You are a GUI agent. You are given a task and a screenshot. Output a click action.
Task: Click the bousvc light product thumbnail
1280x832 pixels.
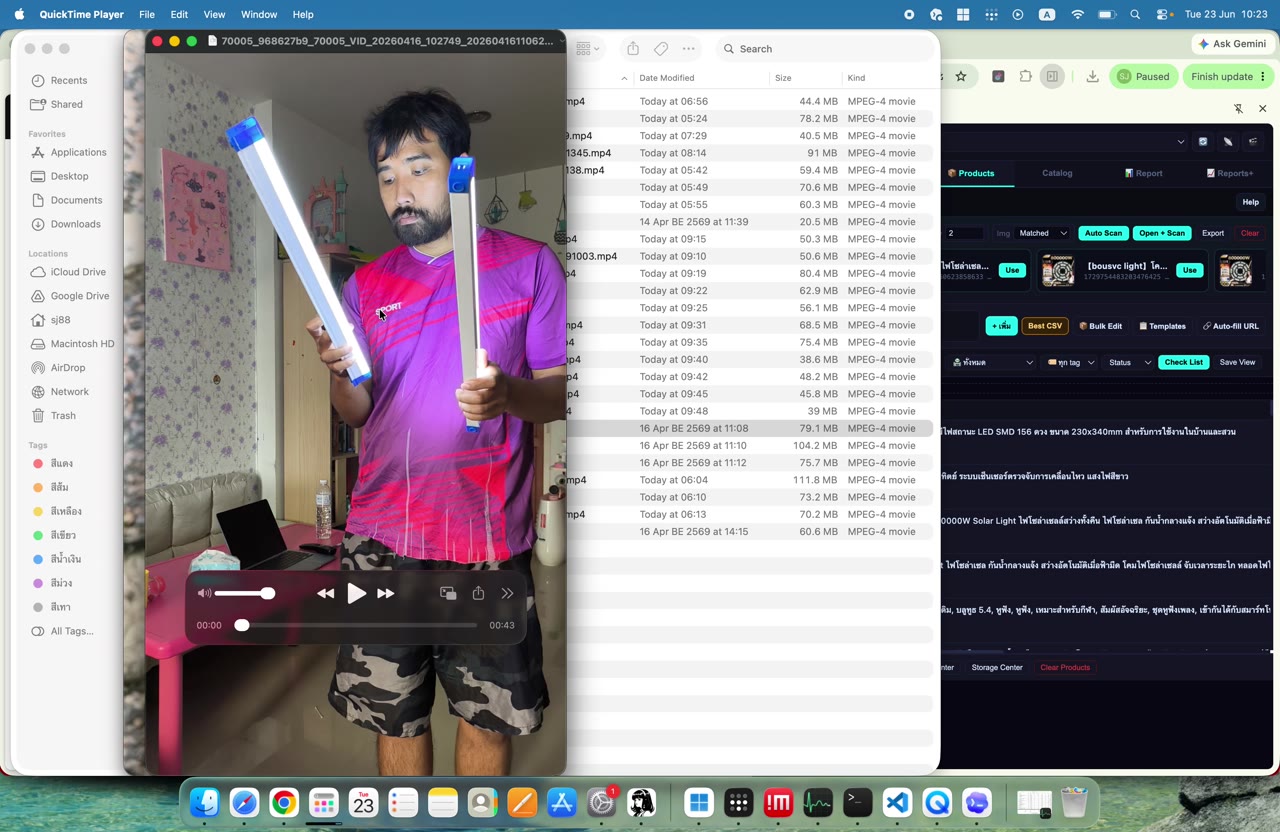coord(1058,270)
